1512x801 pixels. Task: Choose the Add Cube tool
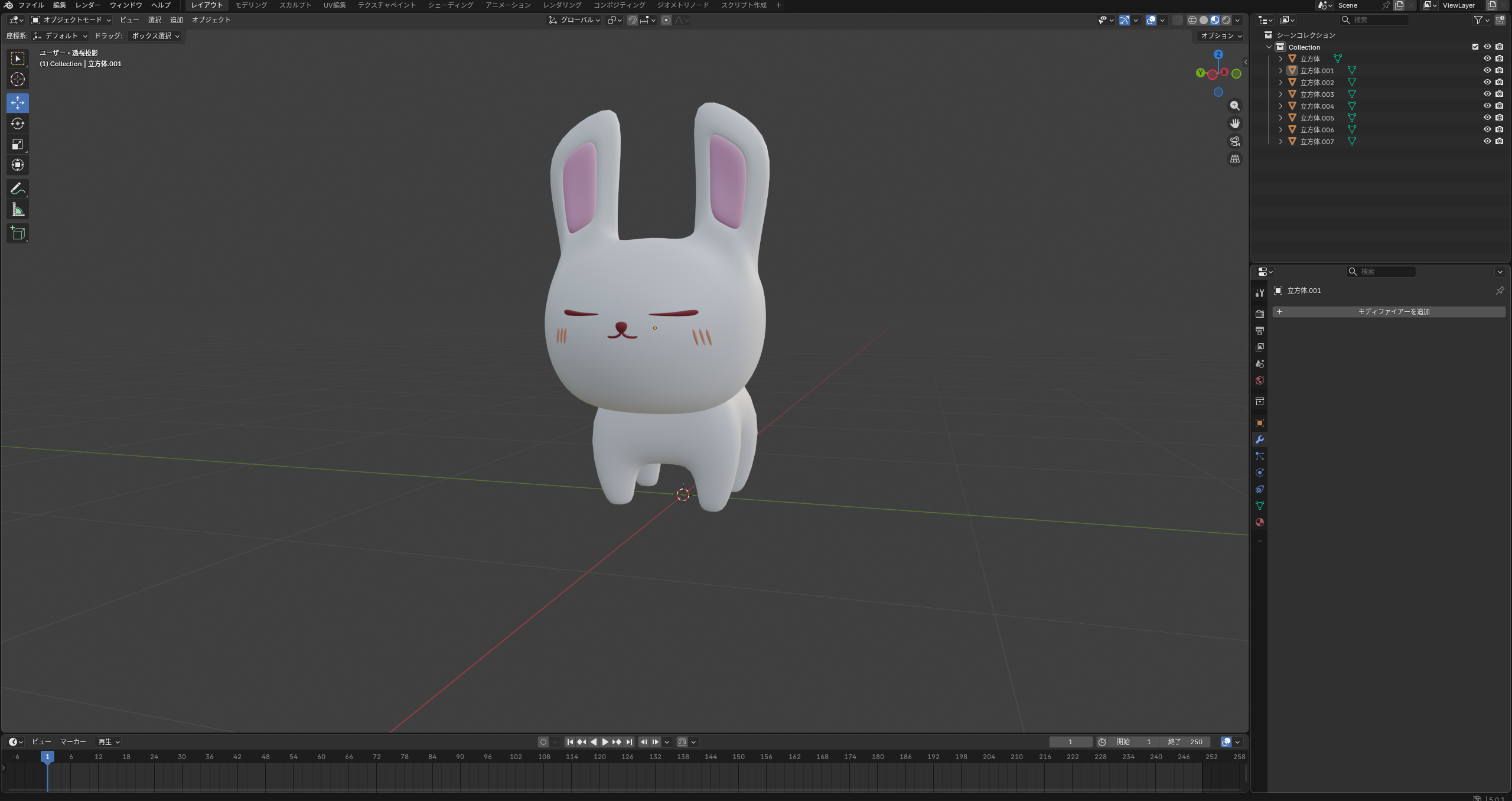[18, 233]
